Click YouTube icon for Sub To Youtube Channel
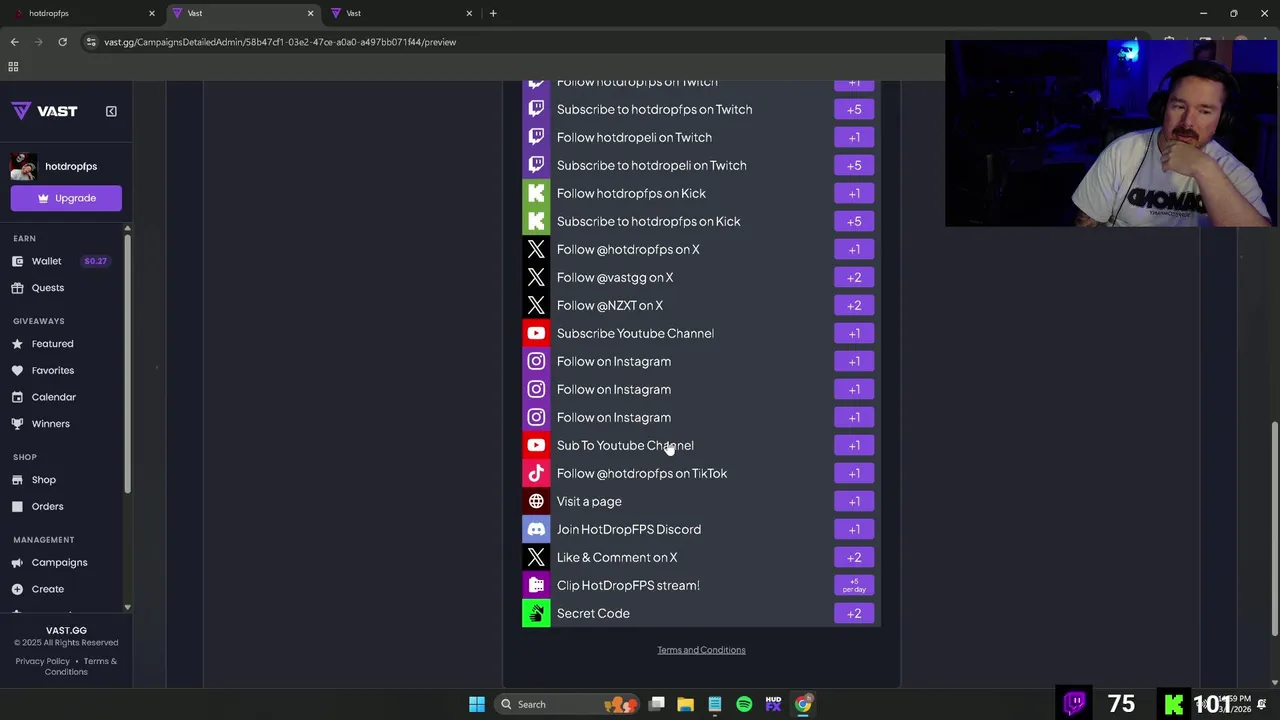 pos(536,445)
